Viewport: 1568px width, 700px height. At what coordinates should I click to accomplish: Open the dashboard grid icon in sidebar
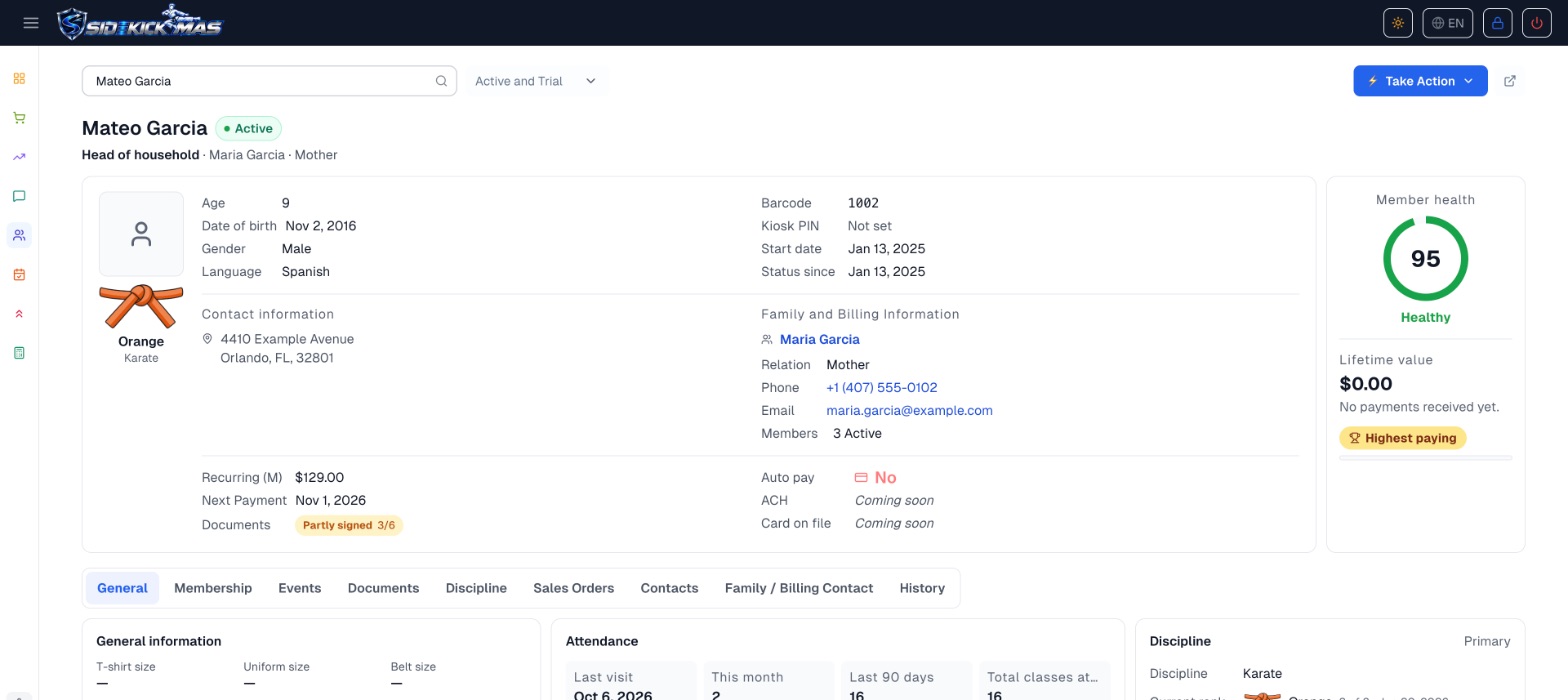point(19,78)
